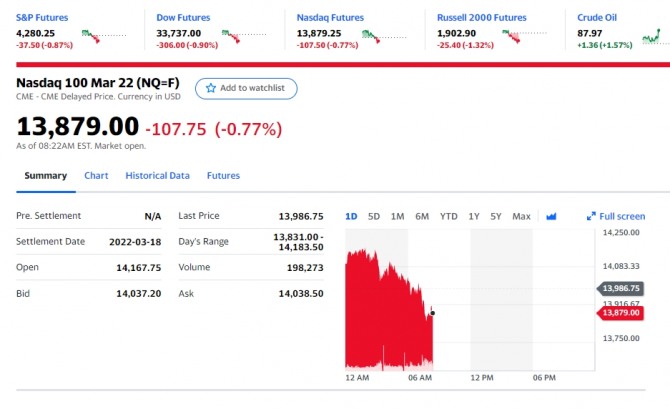Image resolution: width=670 pixels, height=409 pixels.
Task: Click the red 13,879.00 price label on chart axis
Action: [620, 313]
